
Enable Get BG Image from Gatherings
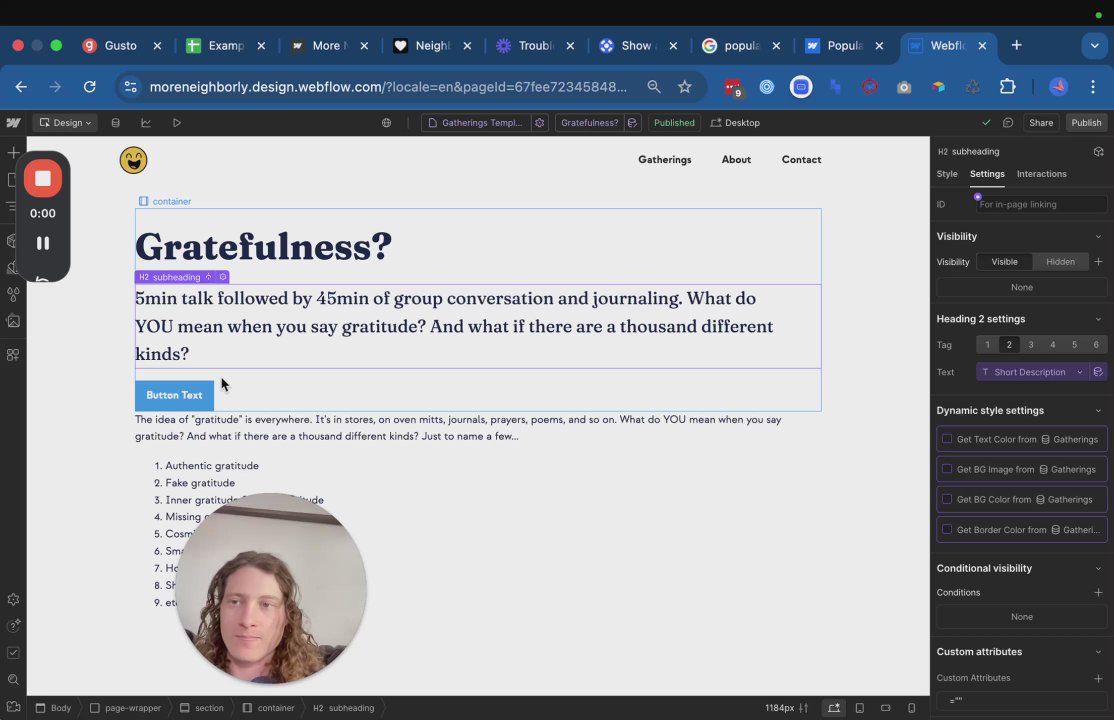[x=947, y=469]
